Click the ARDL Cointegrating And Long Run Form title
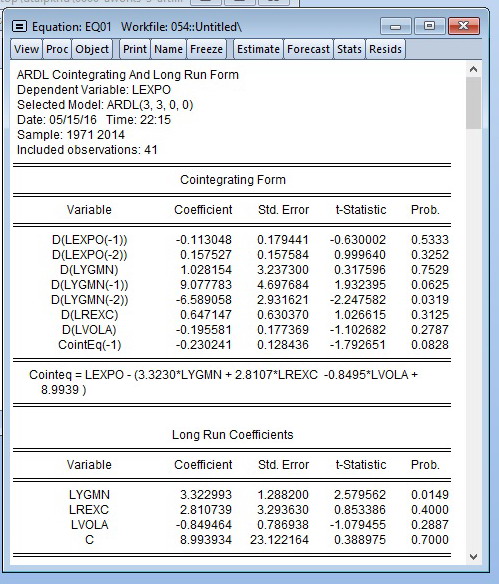The image size is (499, 584). point(128,75)
